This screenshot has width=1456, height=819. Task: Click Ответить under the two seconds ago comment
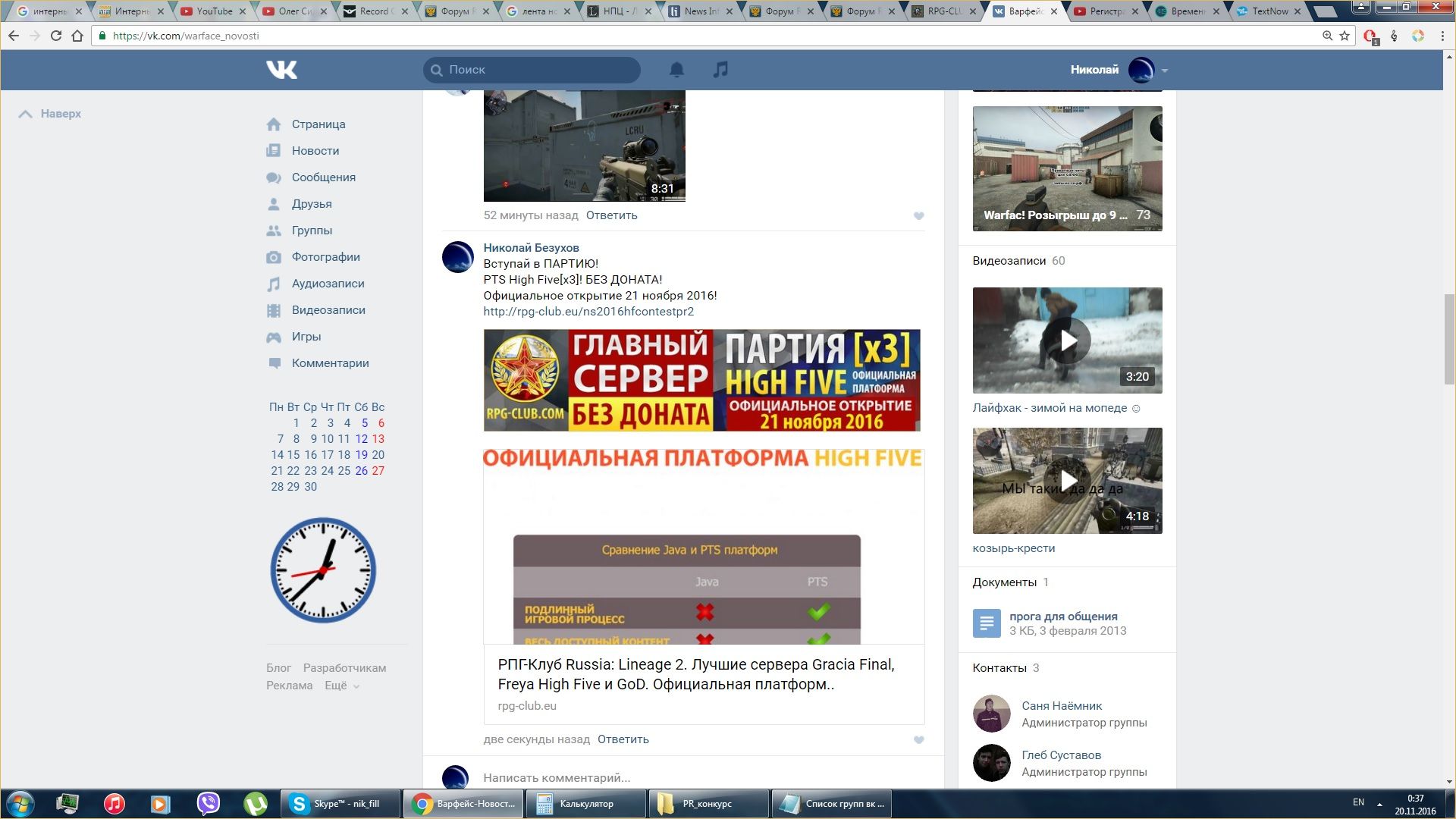[x=623, y=739]
